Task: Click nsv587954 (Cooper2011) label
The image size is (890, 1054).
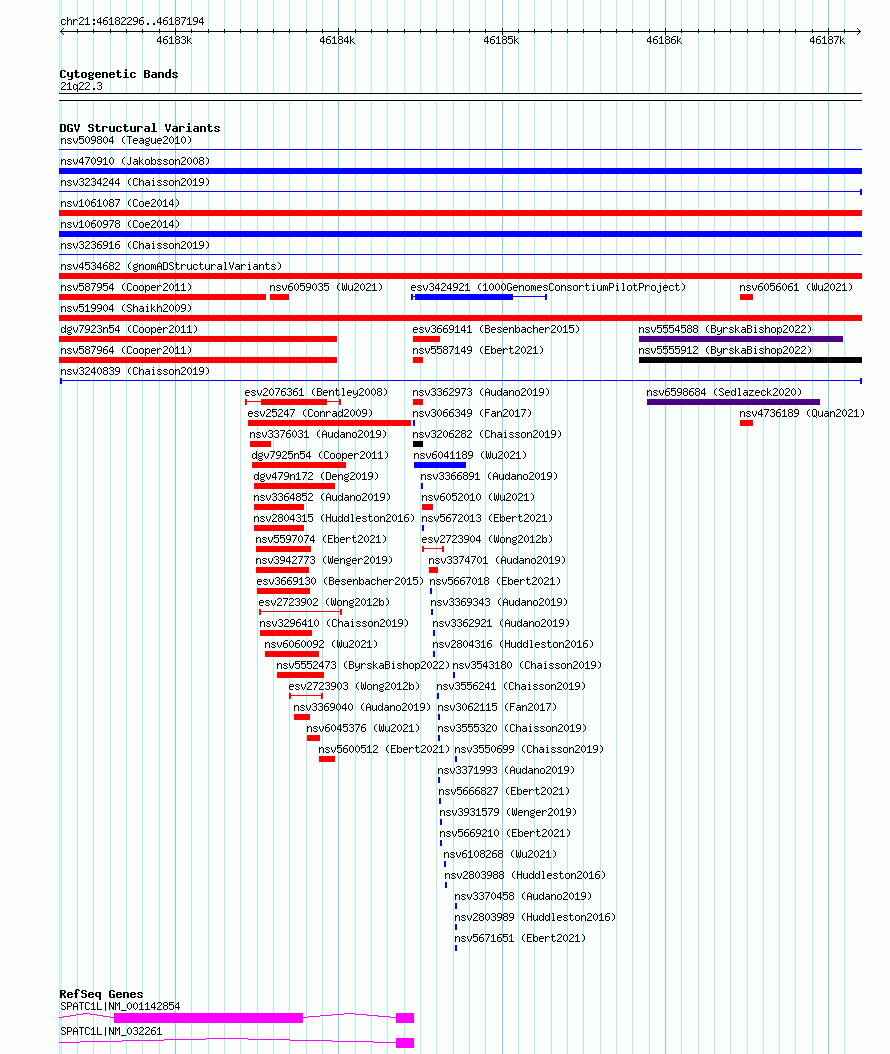Action: click(x=126, y=287)
